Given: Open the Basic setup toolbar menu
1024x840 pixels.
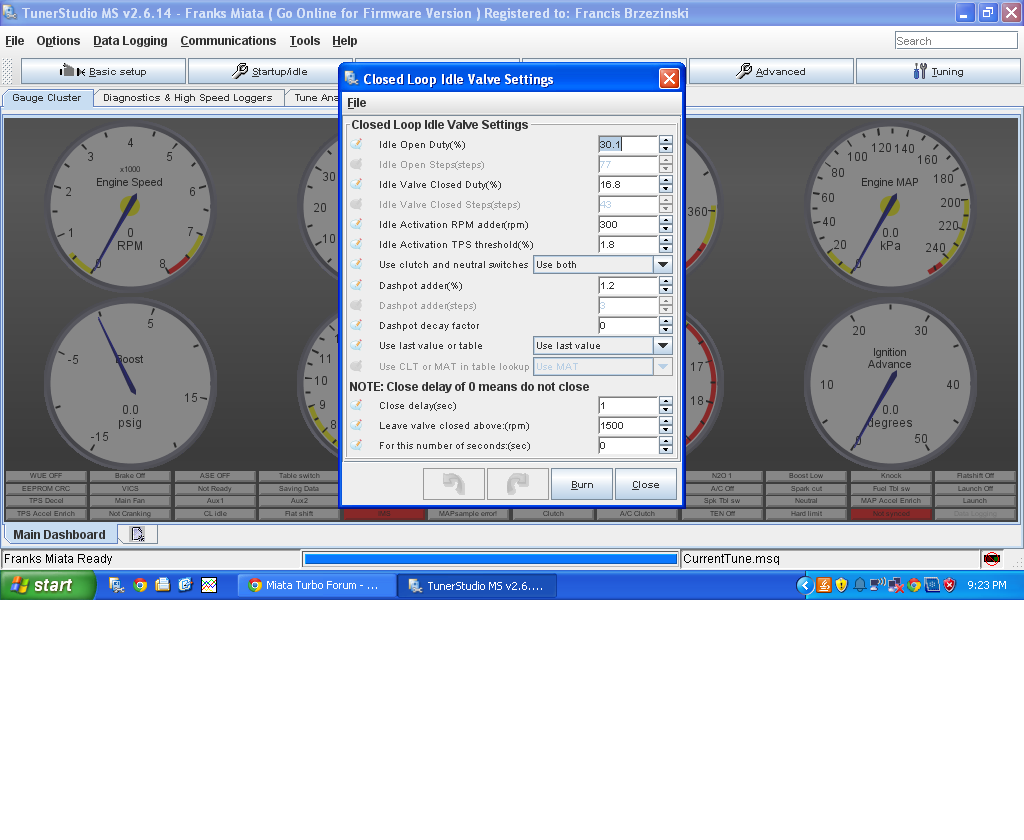Looking at the screenshot, I should click(103, 71).
